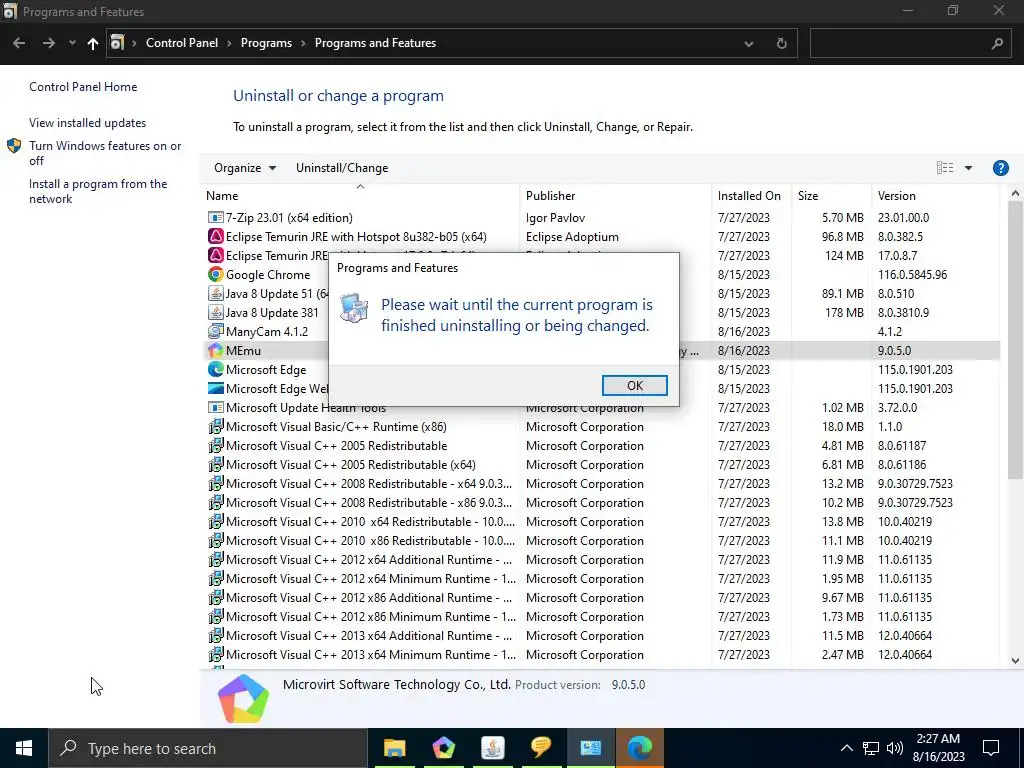This screenshot has height=768, width=1024.
Task: Click the Back navigation arrow
Action: point(19,43)
